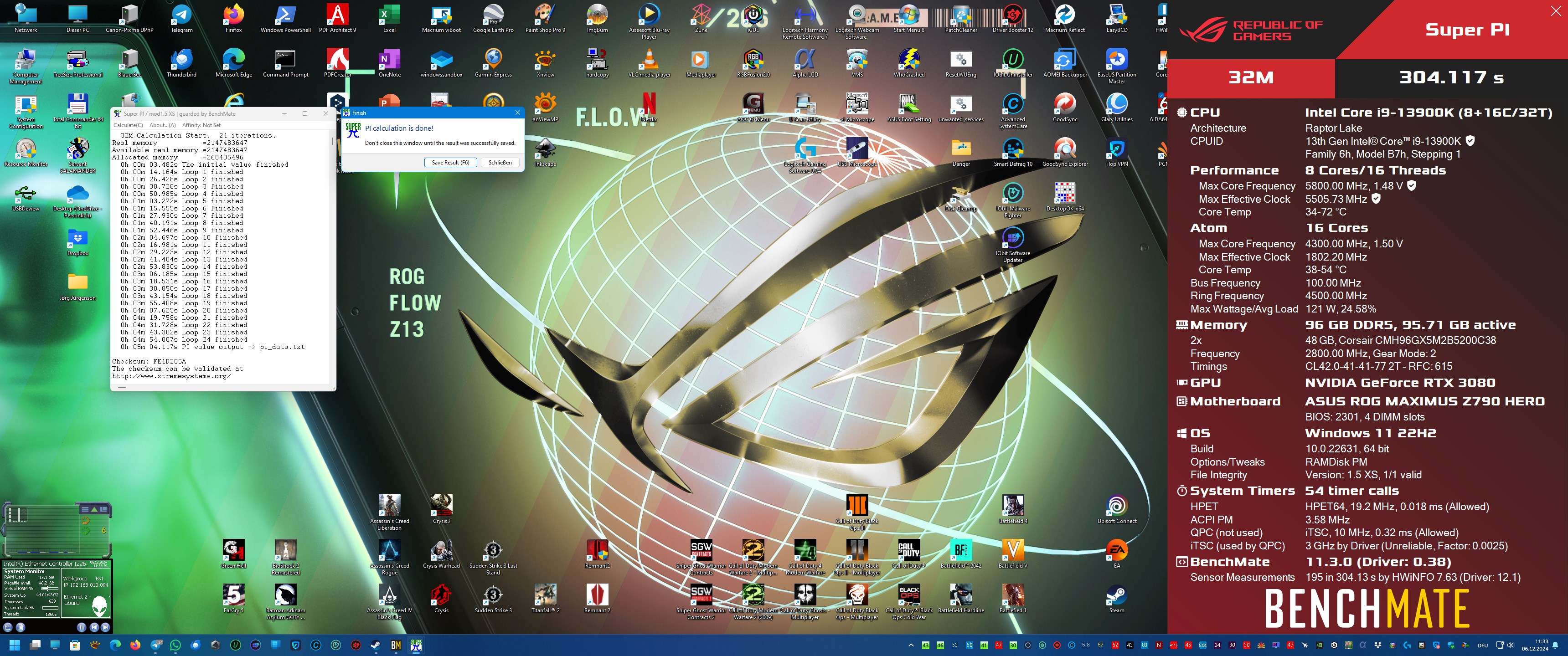Open ImgBurn desktop icon
This screenshot has height=656, width=1568.
click(x=597, y=18)
